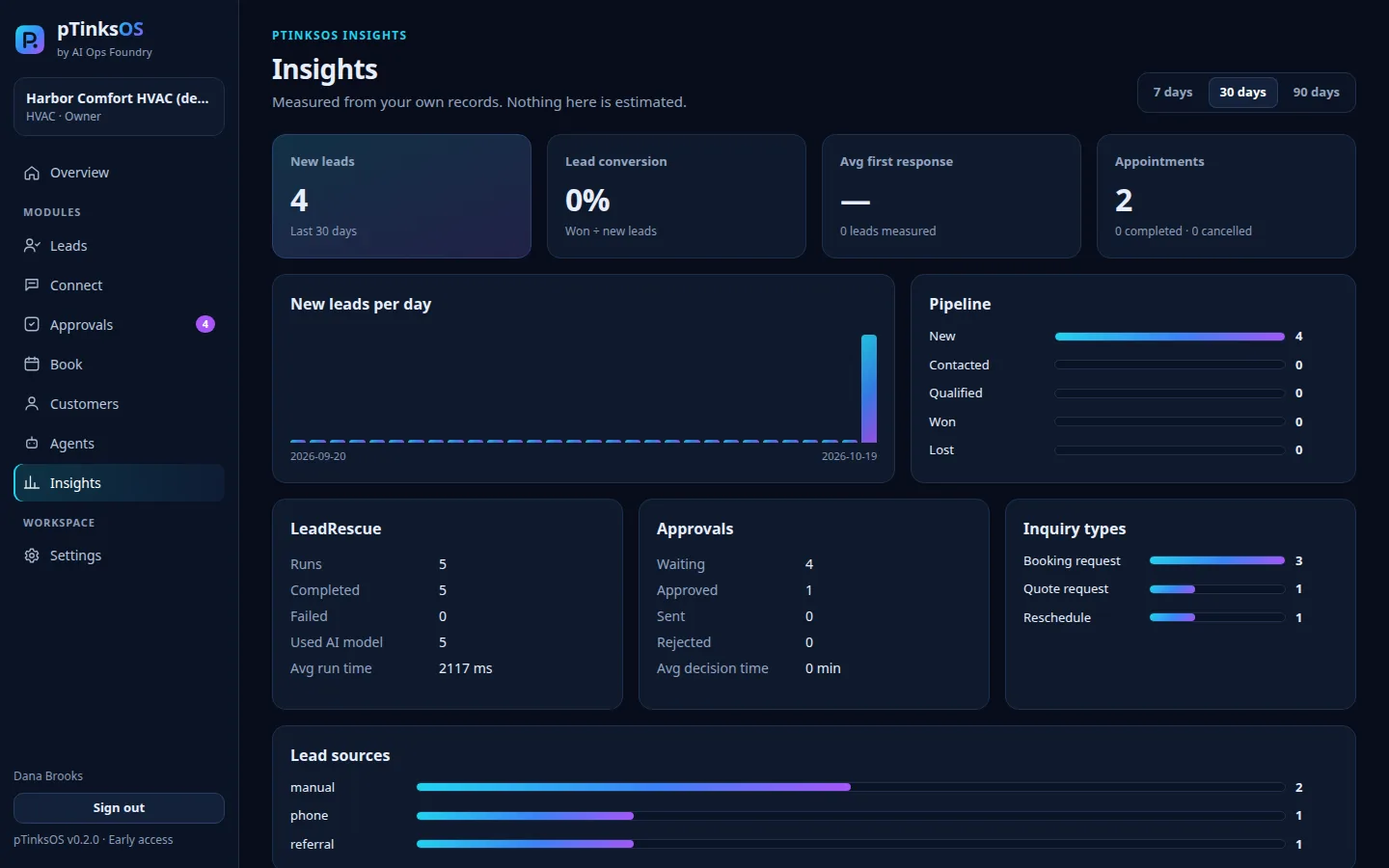Click the pTinksOS v0.2.0 version text
This screenshot has width=1389, height=868.
[x=94, y=840]
